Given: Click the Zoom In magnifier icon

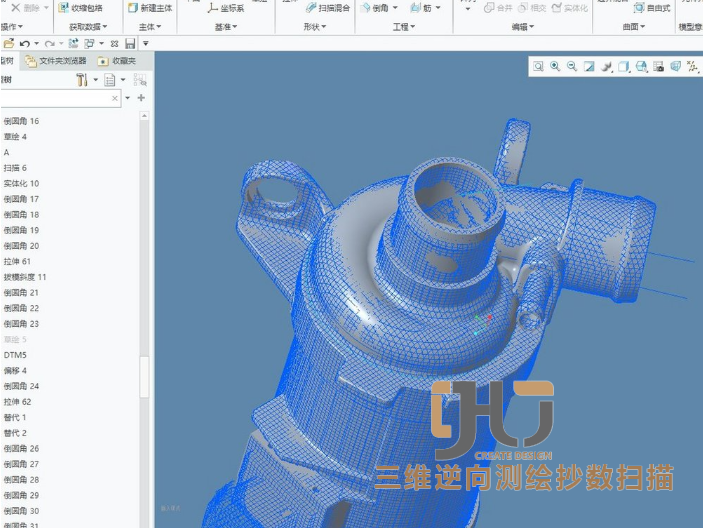Looking at the screenshot, I should coord(555,66).
